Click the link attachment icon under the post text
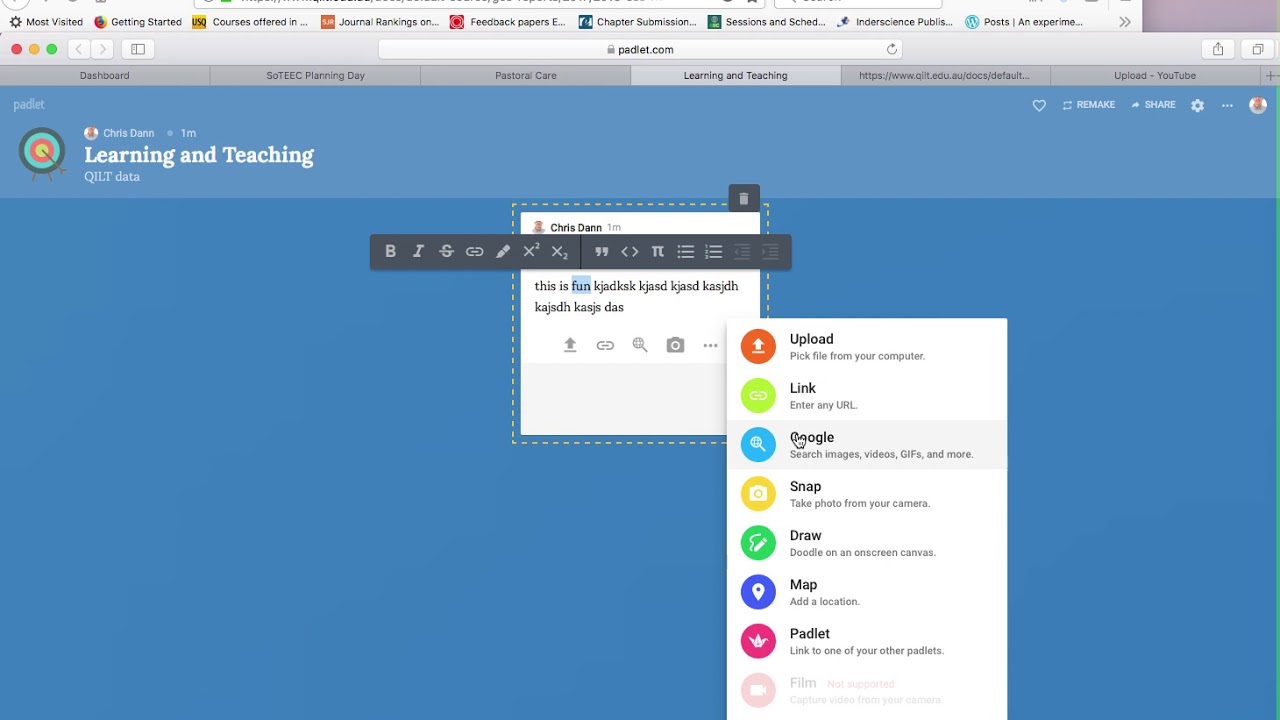The width and height of the screenshot is (1280, 720). point(605,345)
